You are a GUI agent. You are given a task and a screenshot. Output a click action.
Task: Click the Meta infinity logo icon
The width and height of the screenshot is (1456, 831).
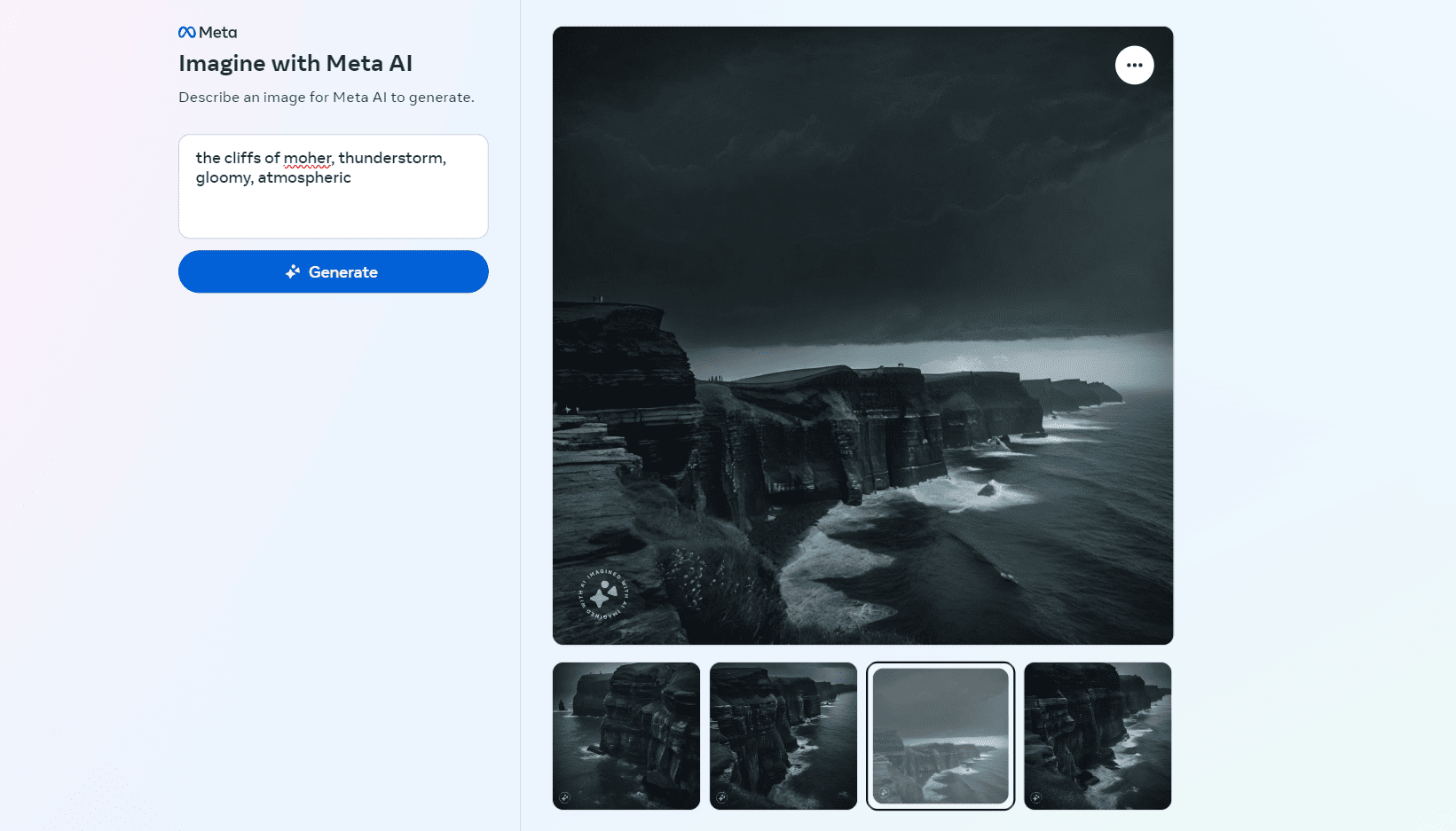(x=187, y=33)
